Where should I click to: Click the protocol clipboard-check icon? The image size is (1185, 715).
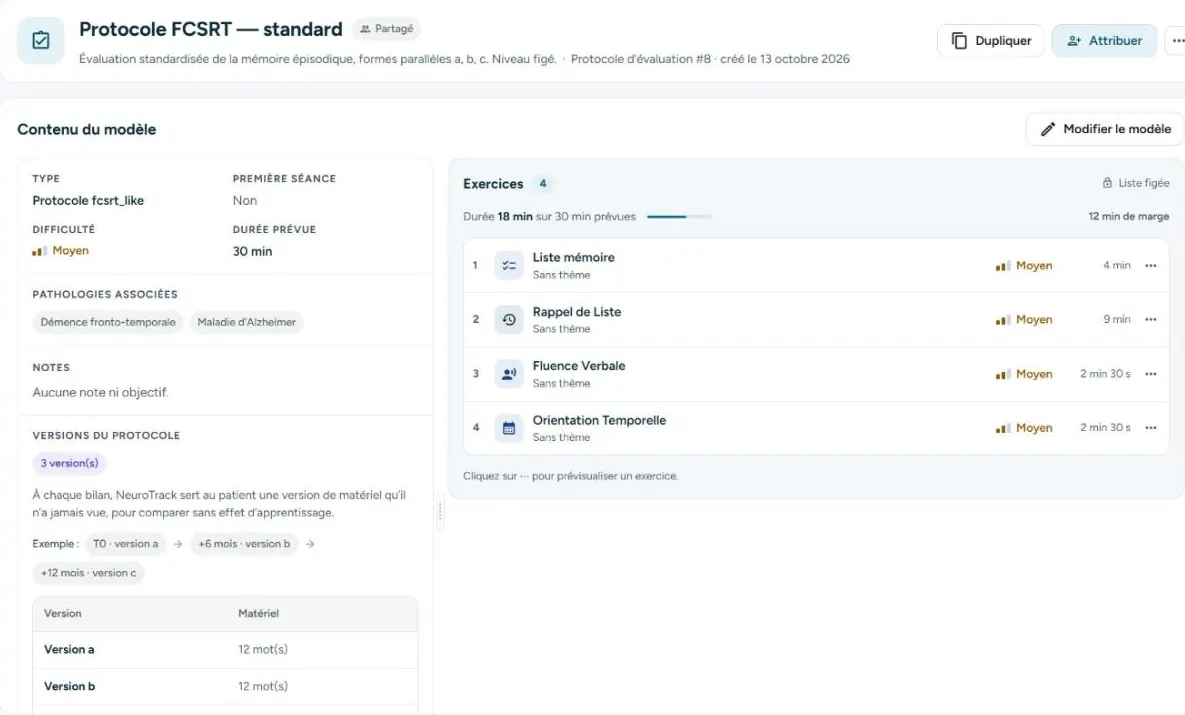click(x=41, y=41)
